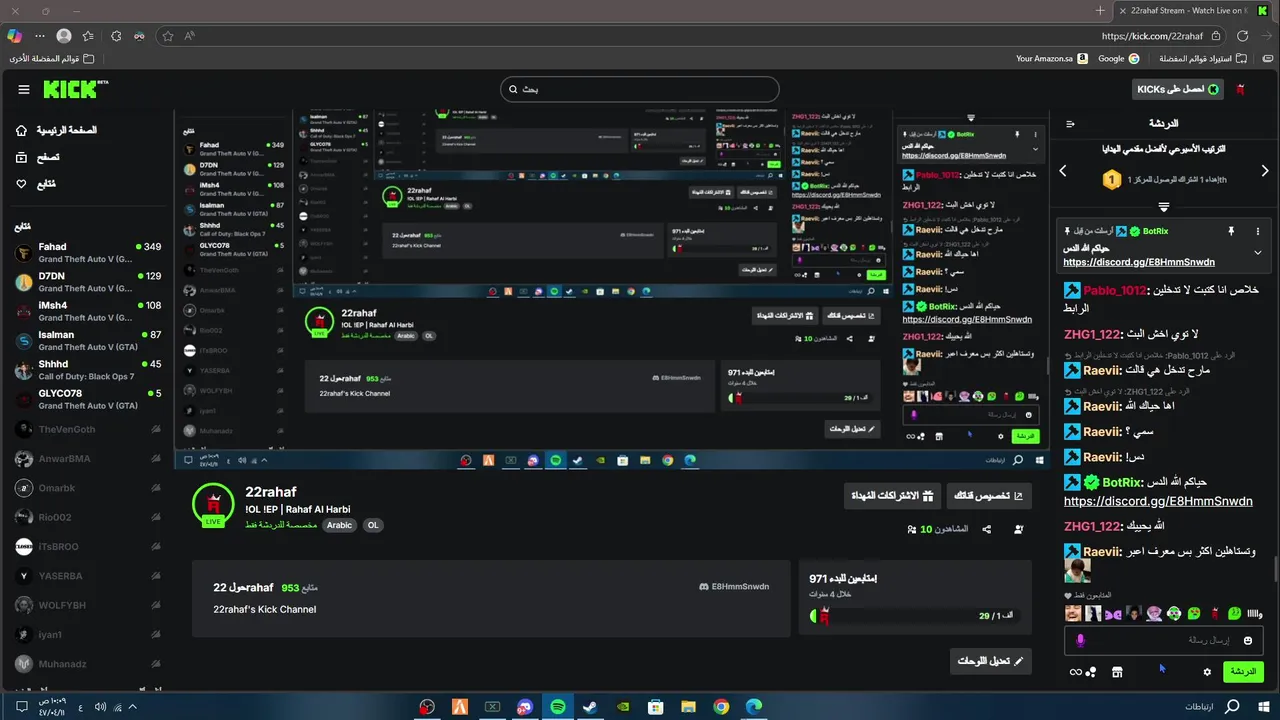Click the search magnifier icon in Kick

click(512, 89)
